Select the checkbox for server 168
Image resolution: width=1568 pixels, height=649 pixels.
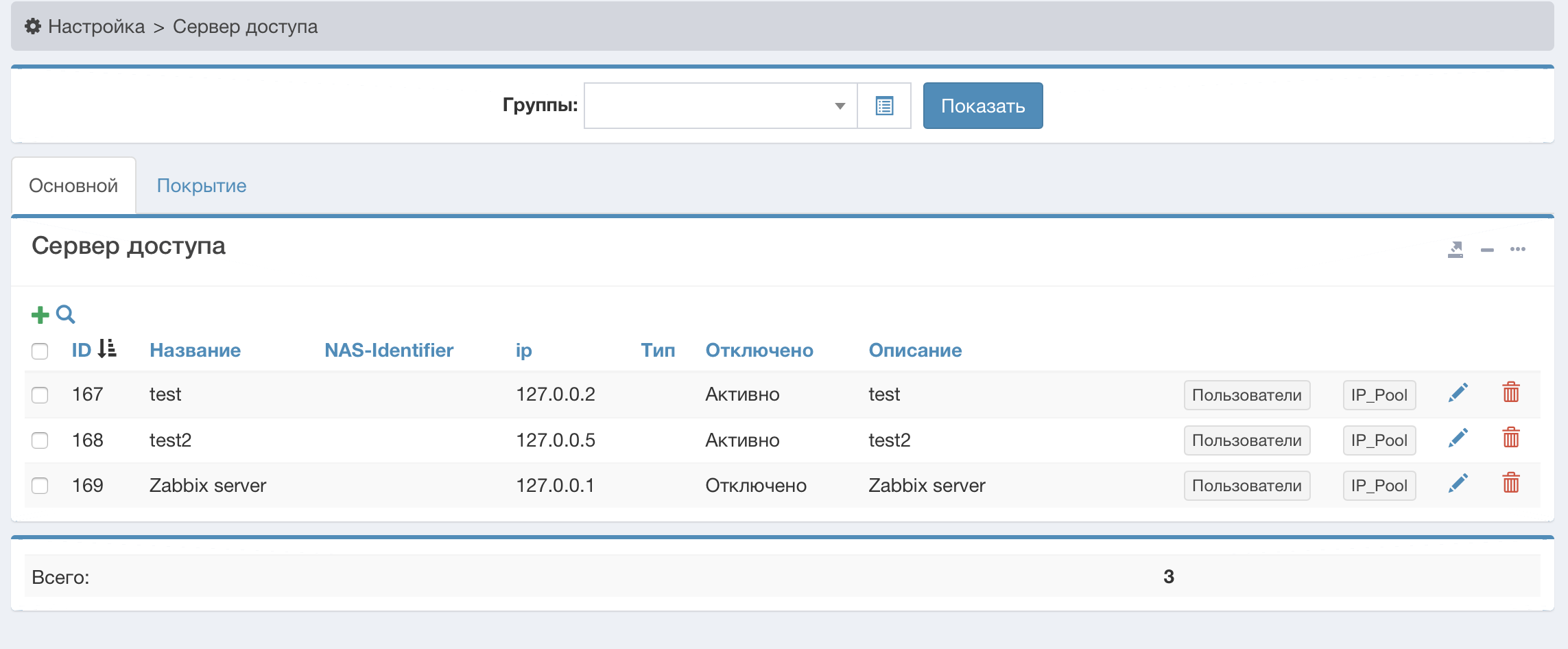(x=40, y=440)
